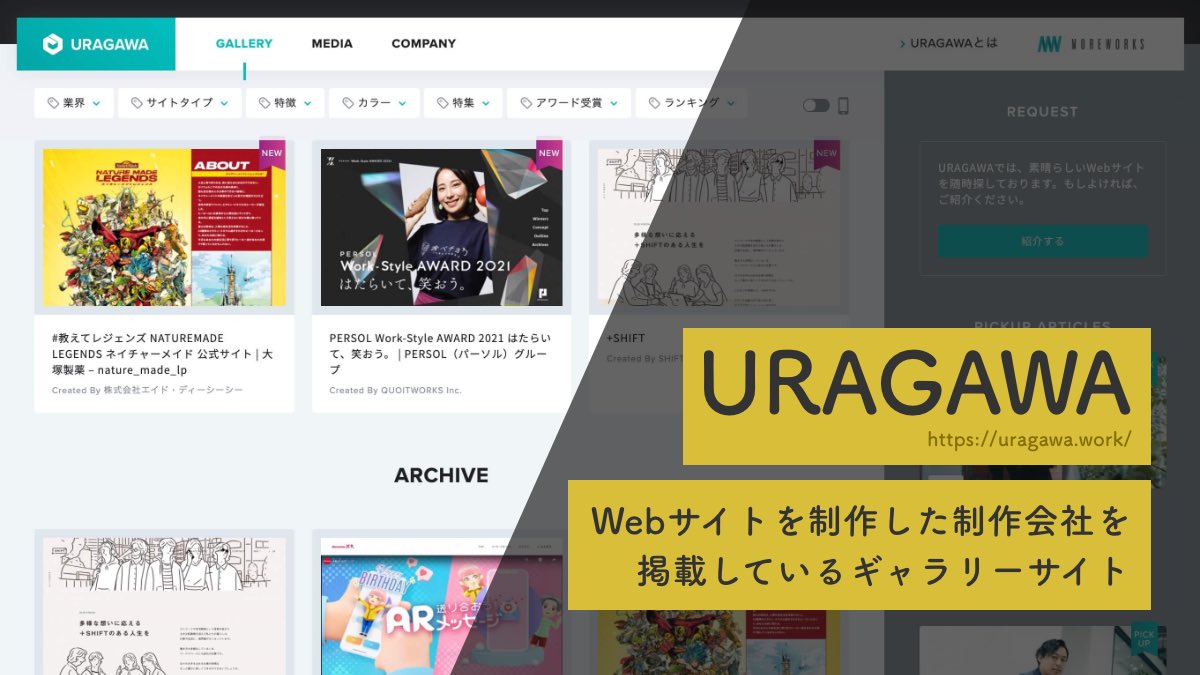
Task: Open the NATUREMADE LEGENDS site thumbnail
Action: (164, 228)
